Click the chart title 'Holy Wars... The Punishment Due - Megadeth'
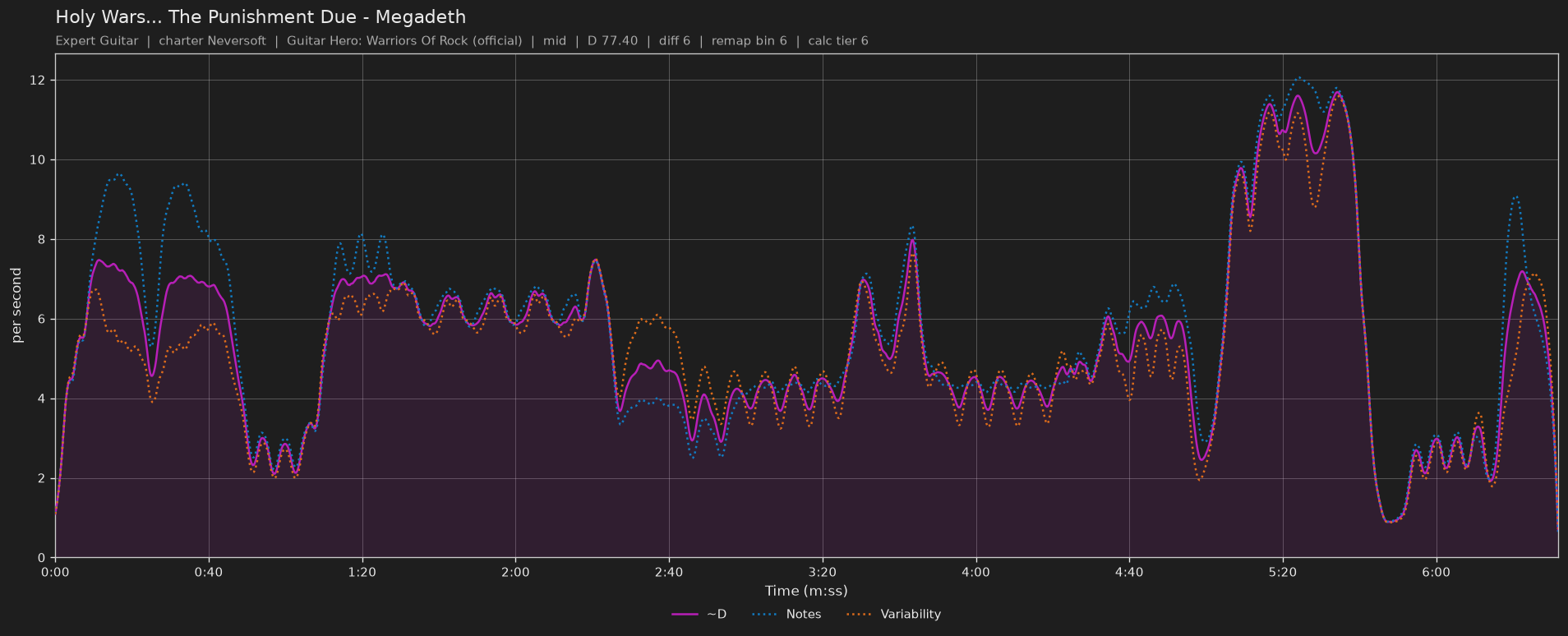Viewport: 1568px width, 636px height. click(x=261, y=17)
